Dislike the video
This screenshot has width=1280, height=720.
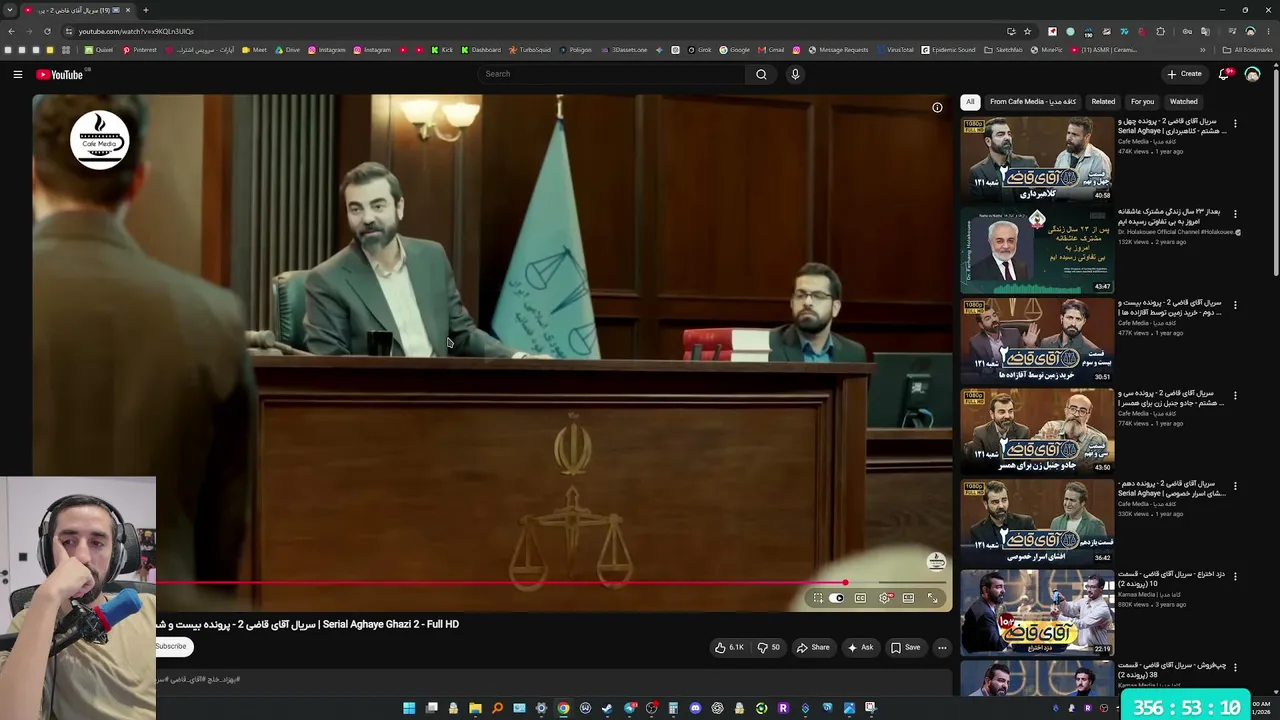[x=768, y=647]
